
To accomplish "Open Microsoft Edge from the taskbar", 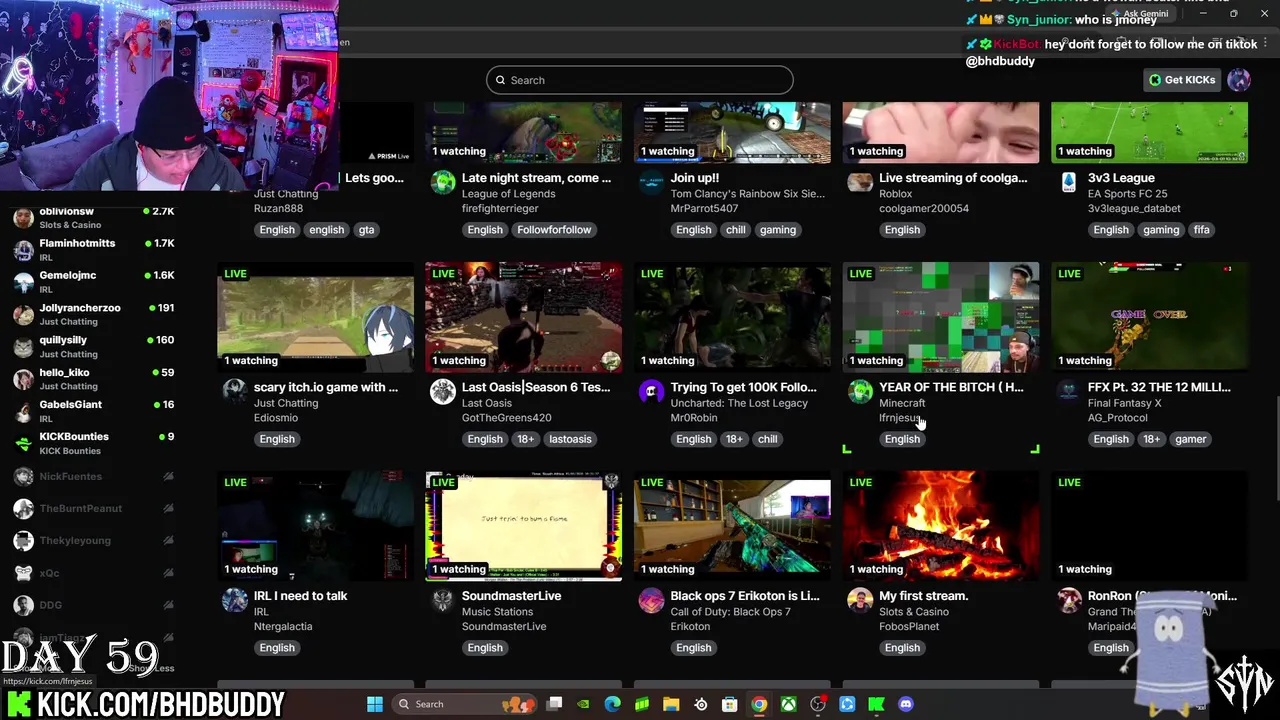I will coord(613,704).
